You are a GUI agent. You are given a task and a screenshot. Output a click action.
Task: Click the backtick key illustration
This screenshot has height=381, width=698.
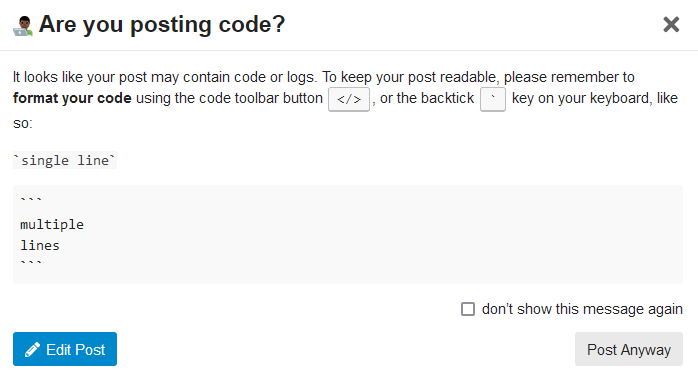492,99
